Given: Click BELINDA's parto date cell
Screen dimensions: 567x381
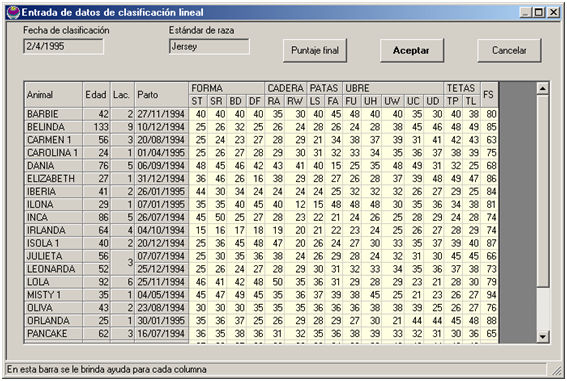Looking at the screenshot, I should 161,127.
